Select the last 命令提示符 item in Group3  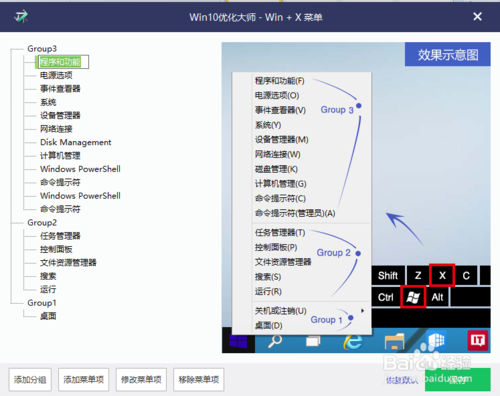coord(60,209)
